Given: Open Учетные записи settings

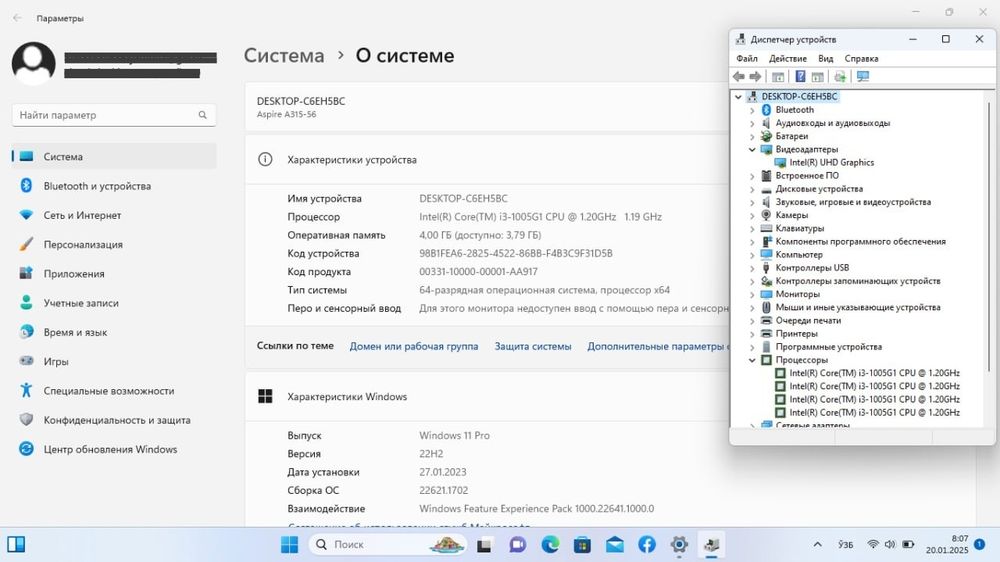Looking at the screenshot, I should tap(114, 303).
